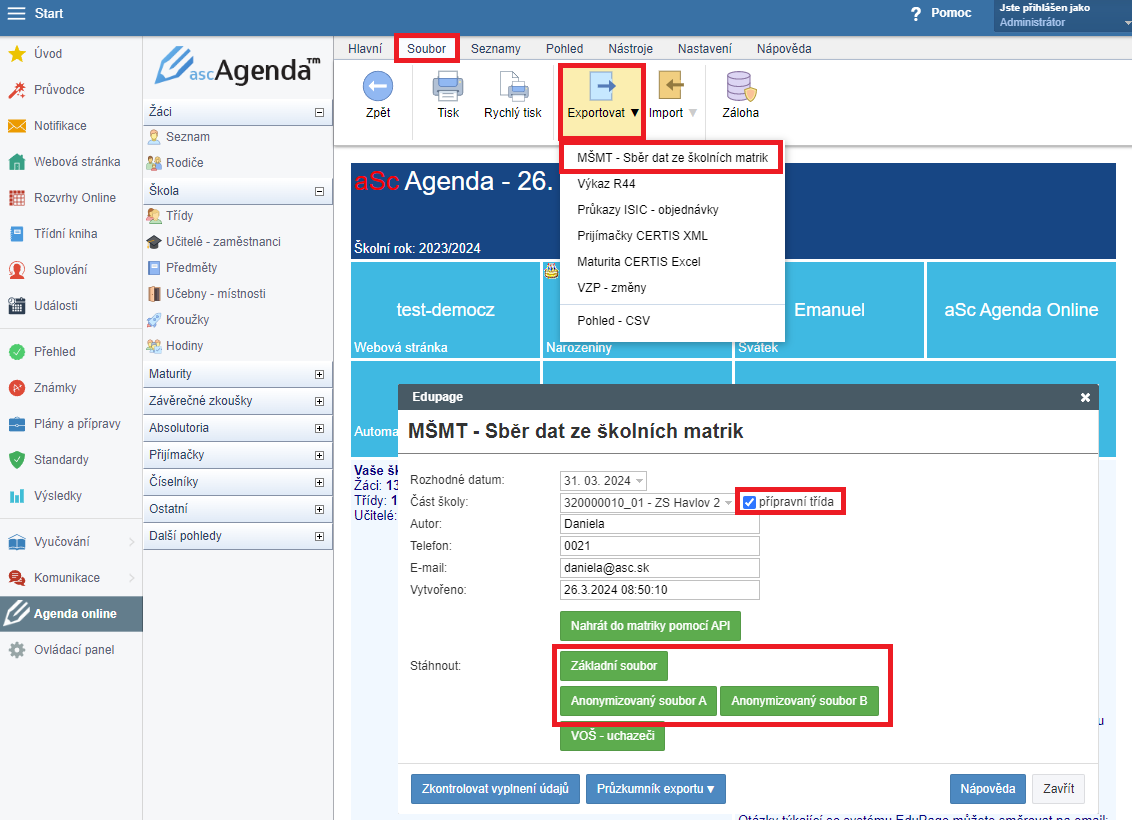Open the Notifikace envelope icon
Viewport: 1132px width, 820px height.
(x=17, y=126)
